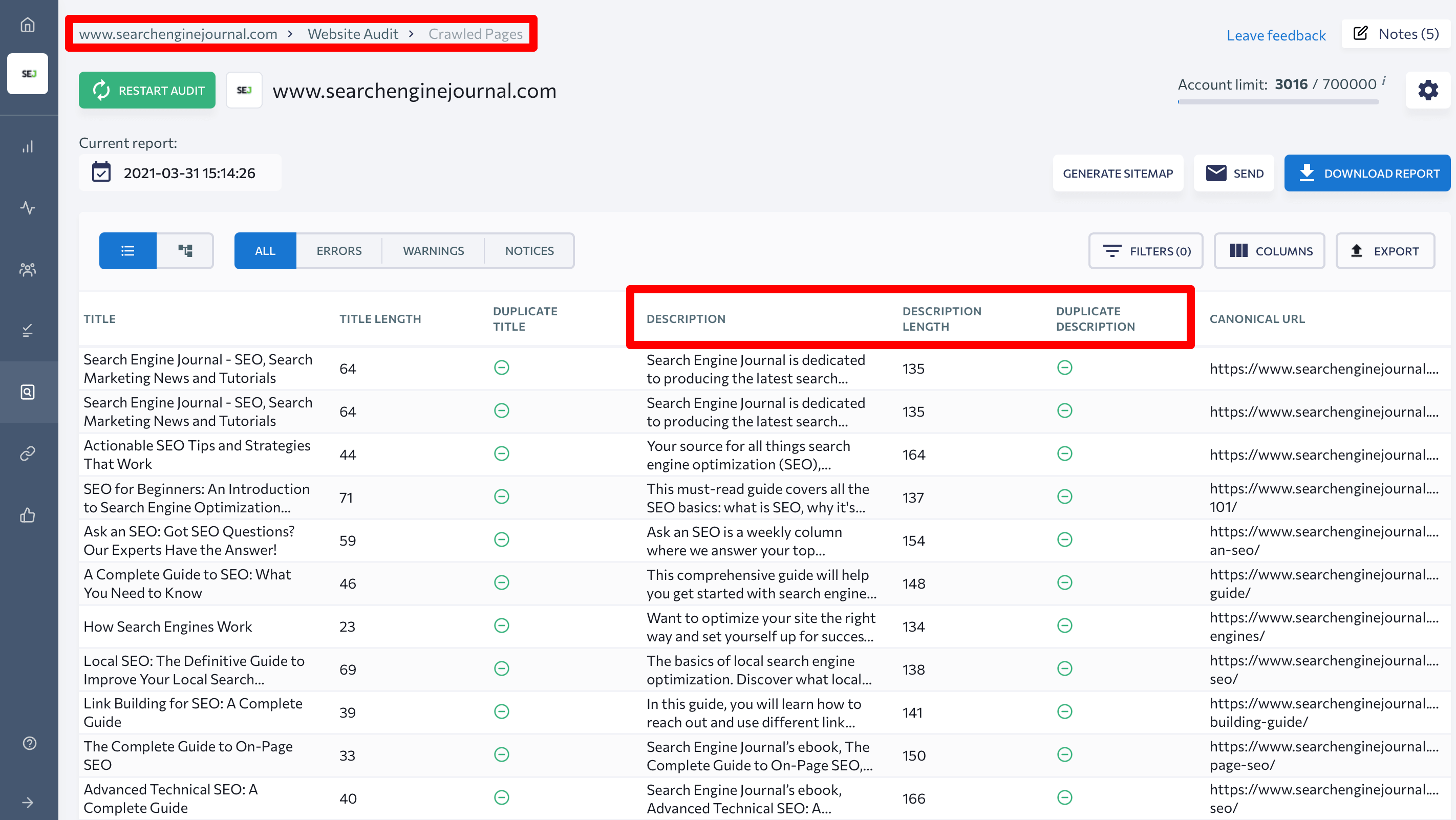Click Crawled Pages in the breadcrumb

tap(475, 34)
